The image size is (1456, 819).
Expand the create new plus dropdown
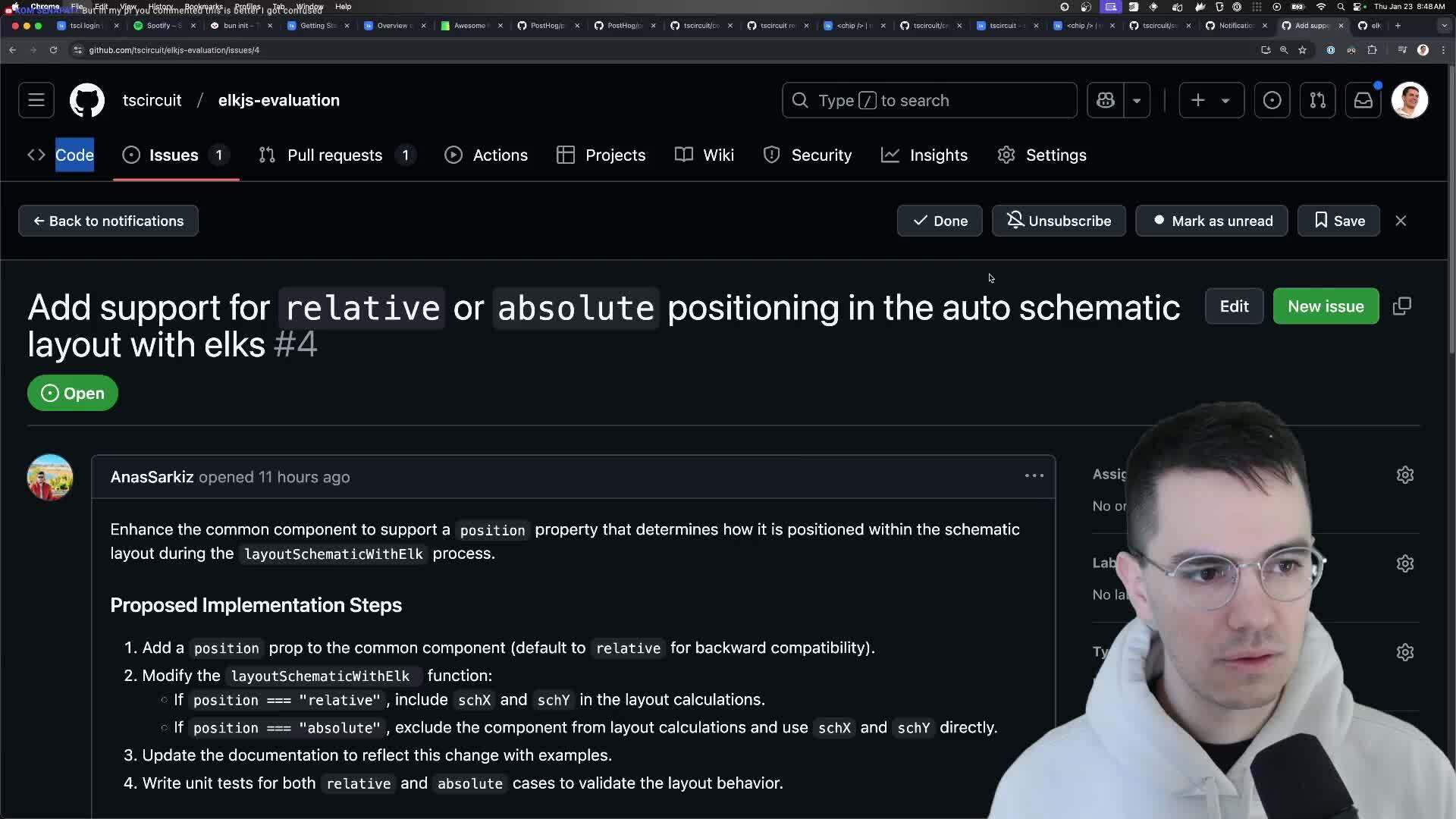click(1211, 100)
